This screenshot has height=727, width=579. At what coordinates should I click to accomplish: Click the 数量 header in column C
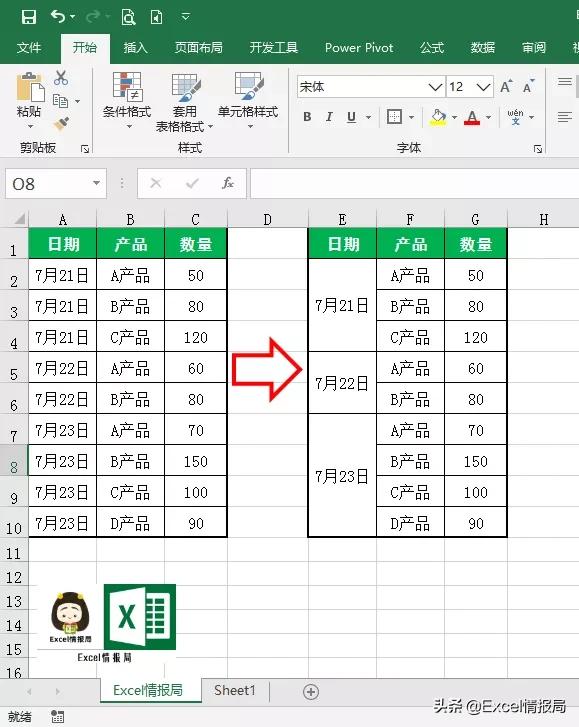[196, 244]
